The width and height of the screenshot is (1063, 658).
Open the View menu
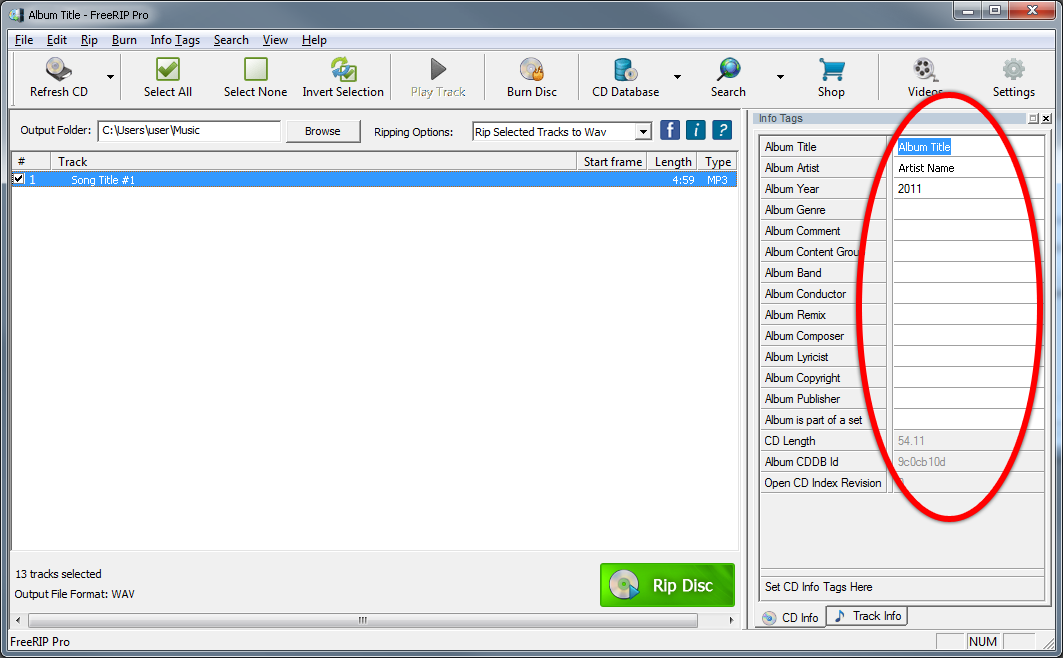(275, 40)
